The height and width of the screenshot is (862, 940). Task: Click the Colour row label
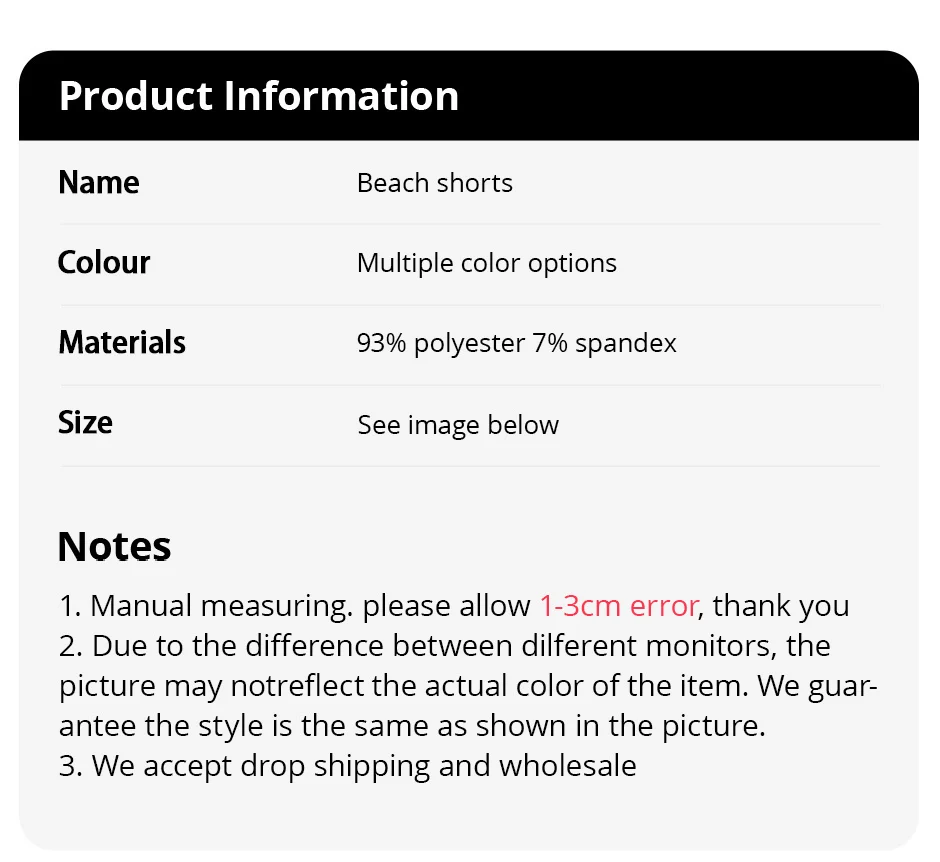(104, 263)
